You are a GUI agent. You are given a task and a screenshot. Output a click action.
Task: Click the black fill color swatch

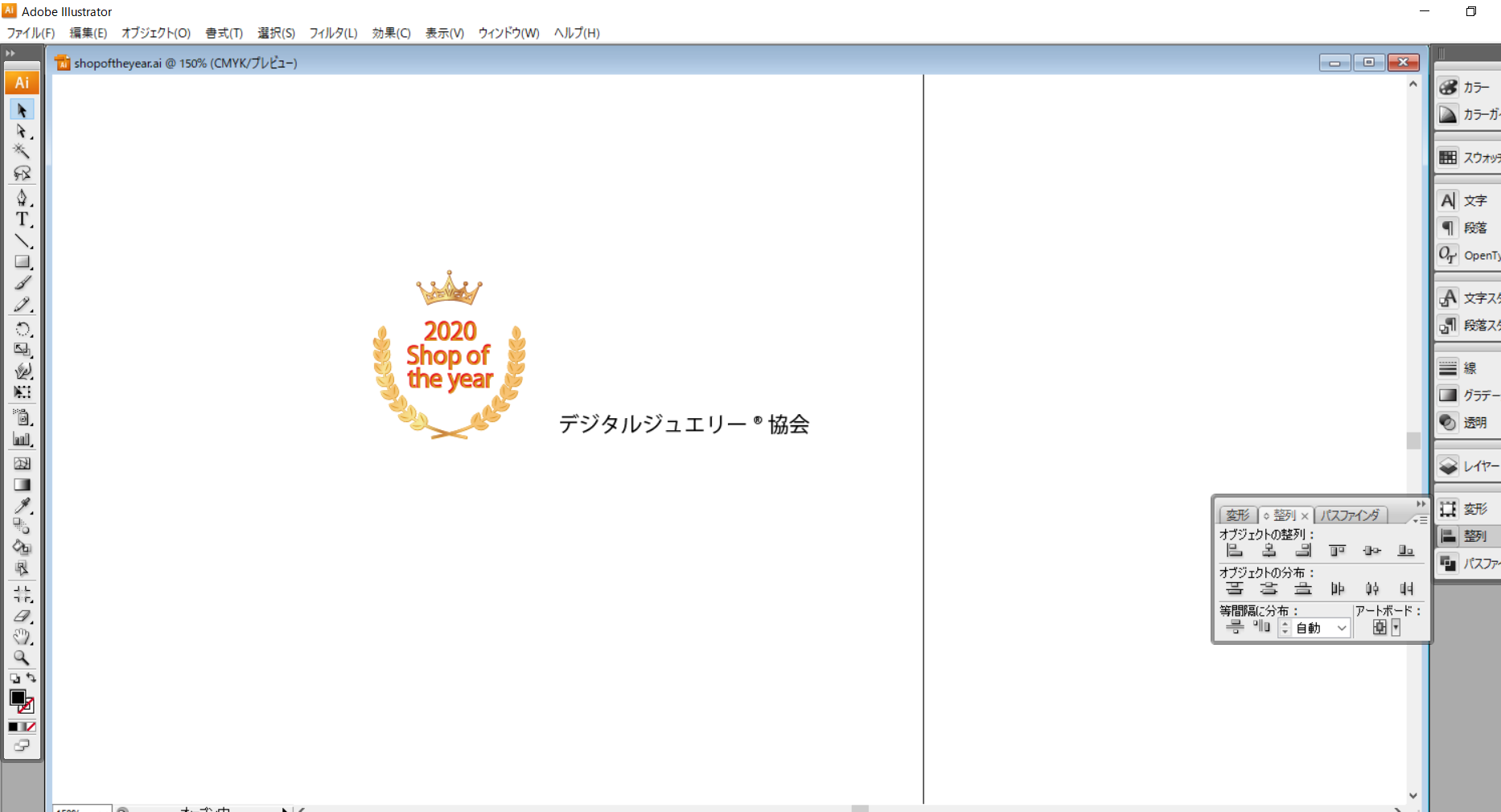pos(17,697)
